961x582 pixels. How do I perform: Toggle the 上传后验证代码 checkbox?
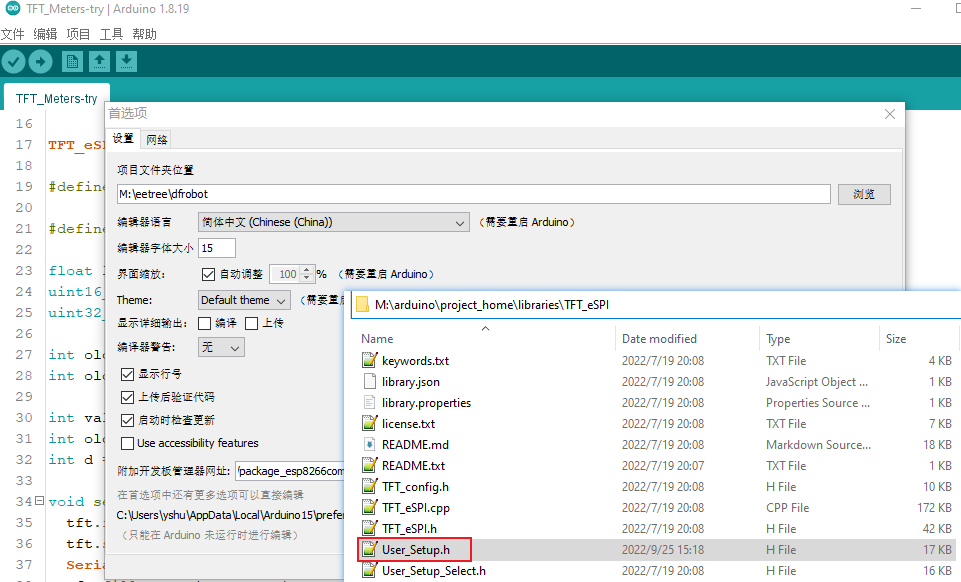click(127, 397)
